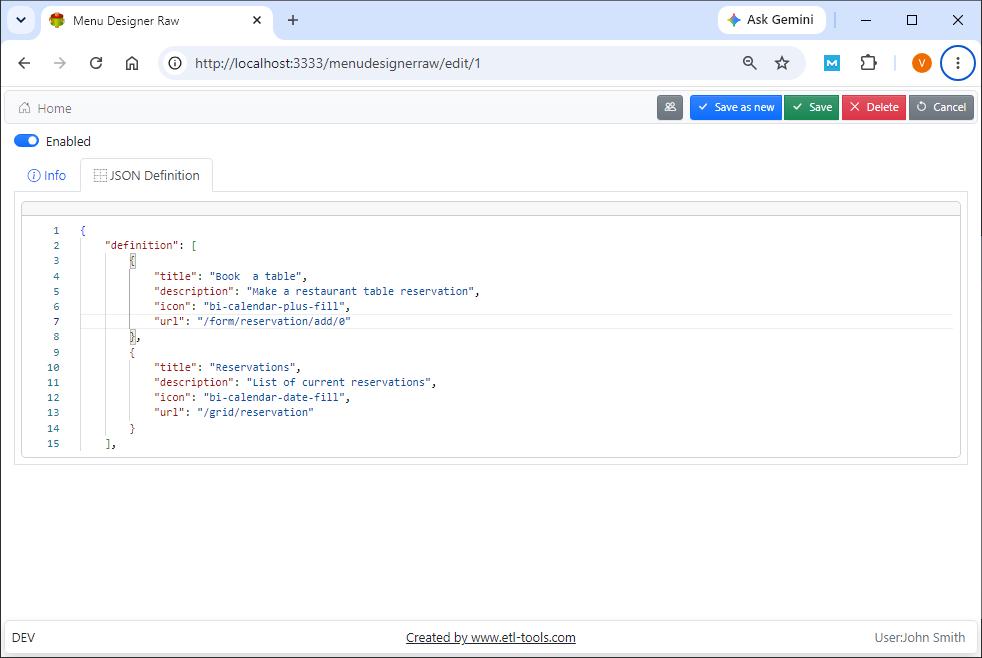The image size is (982, 658).
Task: Click line number 15 in gutter
Action: click(53, 443)
